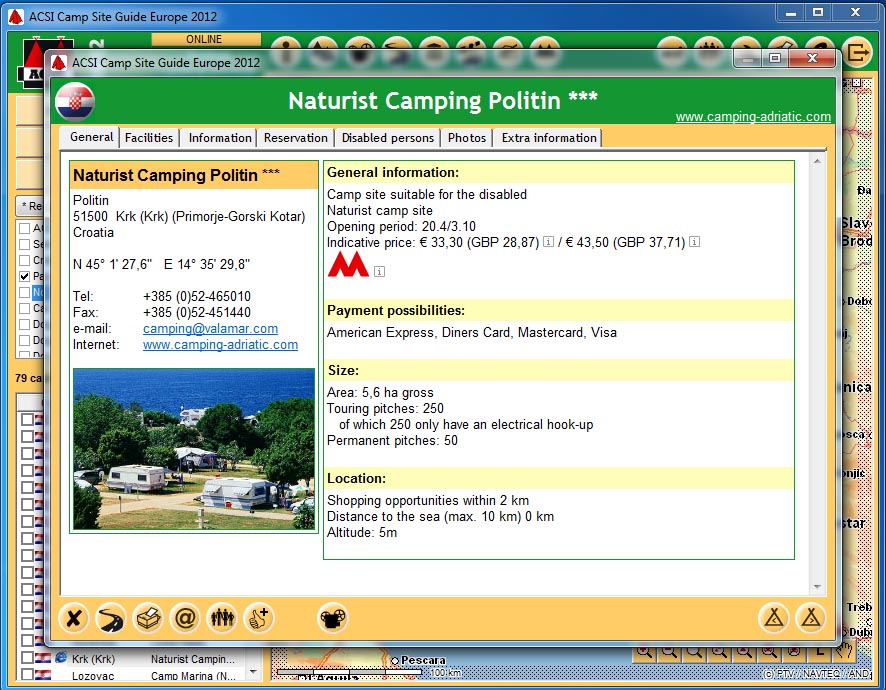Click the fax number +385 (0)52-451440
Viewport: 886px width, 690px height.
pos(197,313)
